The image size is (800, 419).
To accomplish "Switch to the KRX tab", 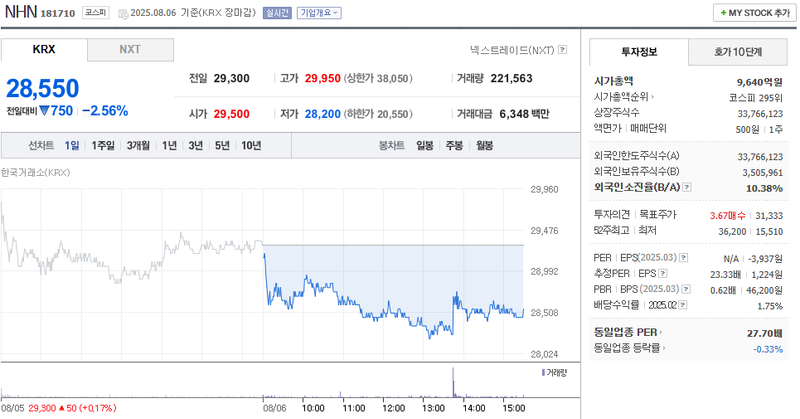I will [x=44, y=50].
